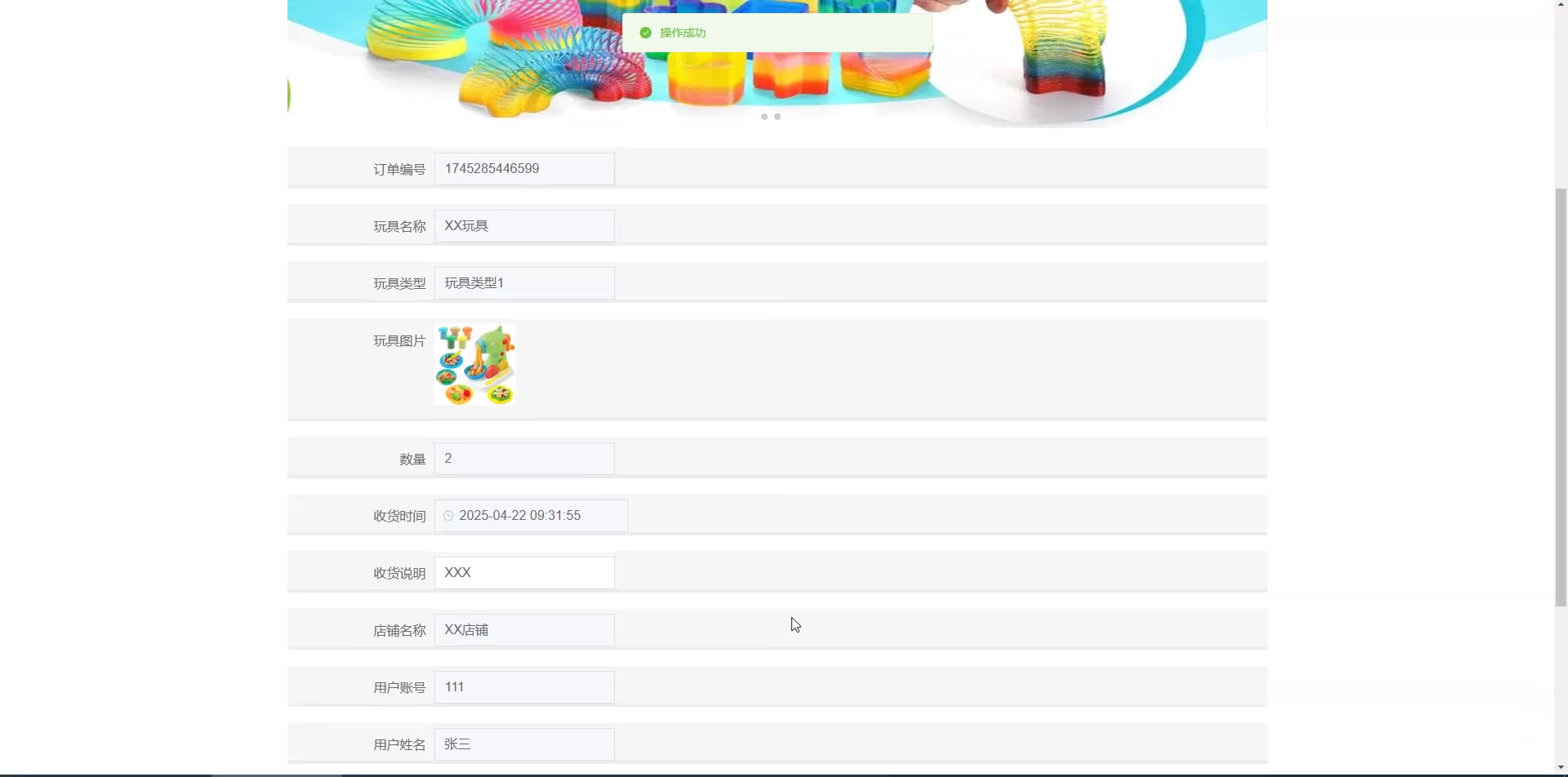
Task: Click the 玩具类型 field showing 玩具类型1
Action: [x=524, y=283]
